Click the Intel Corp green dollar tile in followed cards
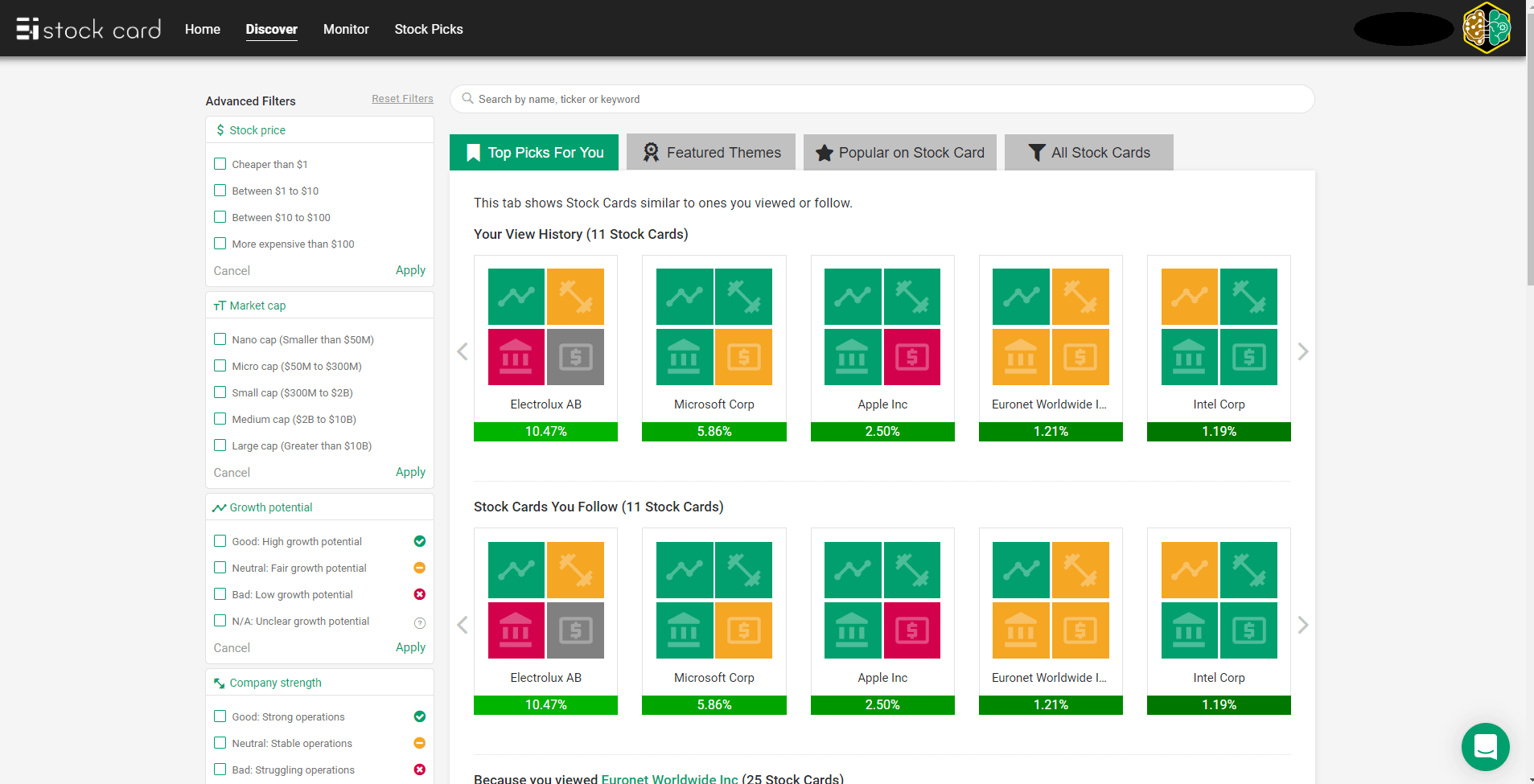This screenshot has width=1534, height=784. [1249, 630]
